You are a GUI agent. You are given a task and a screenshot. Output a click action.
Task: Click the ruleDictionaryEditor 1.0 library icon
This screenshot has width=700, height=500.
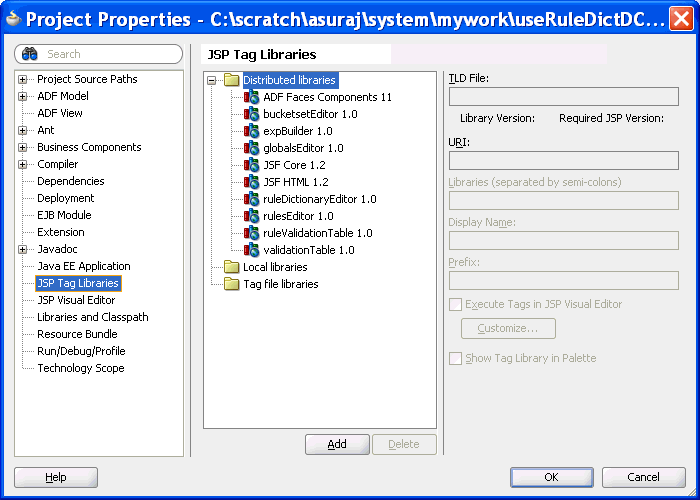(252, 199)
